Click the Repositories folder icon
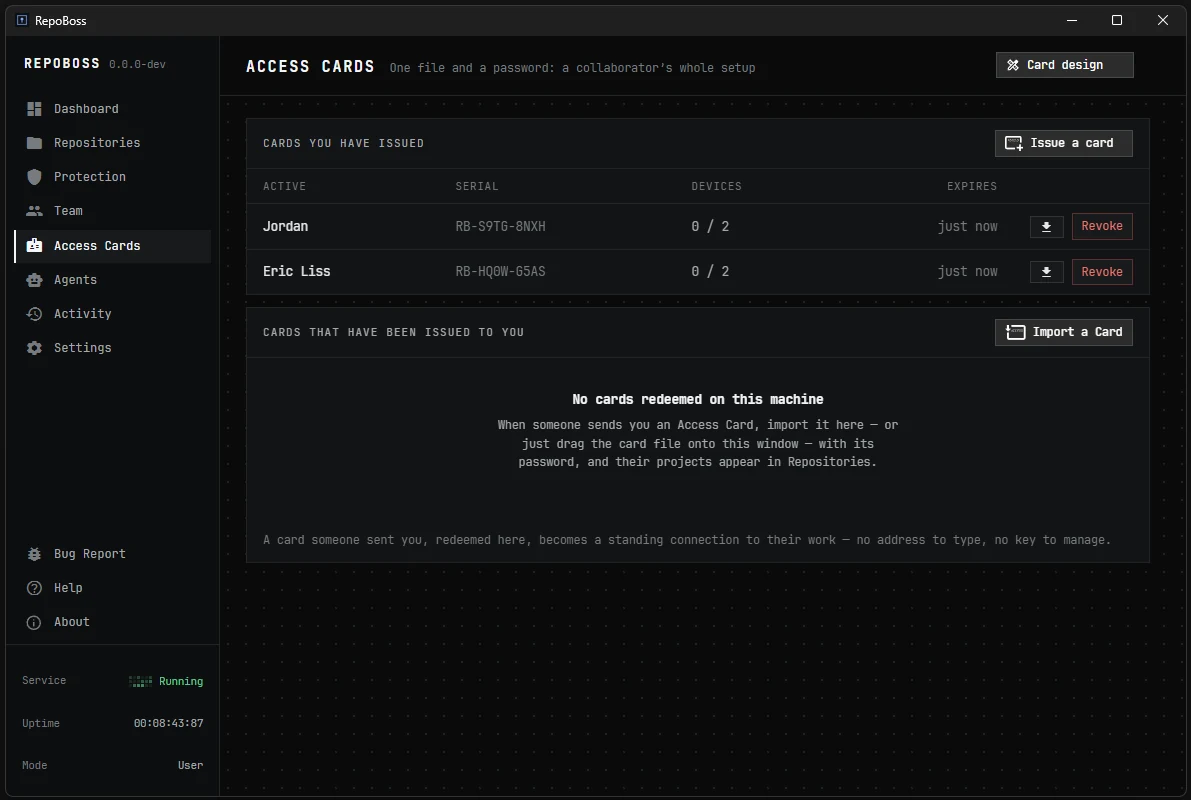1191x800 pixels. coord(34,143)
